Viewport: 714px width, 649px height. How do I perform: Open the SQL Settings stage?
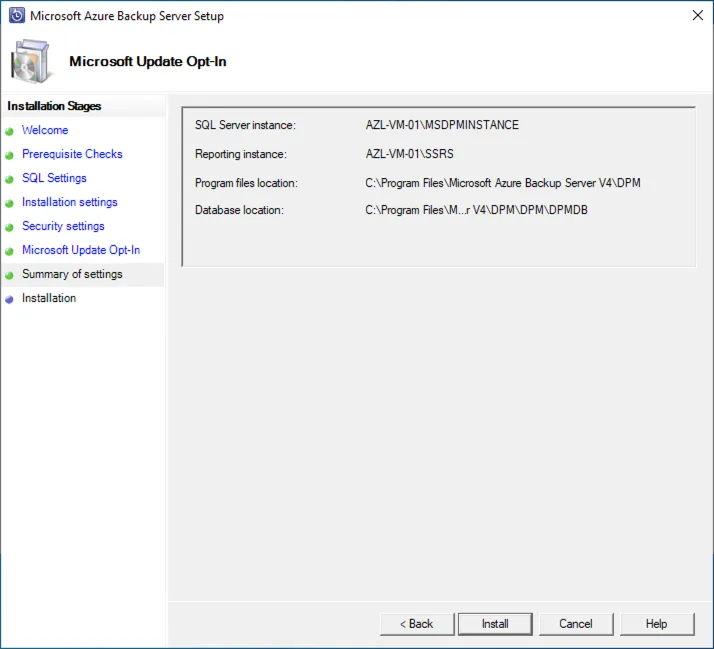click(54, 178)
